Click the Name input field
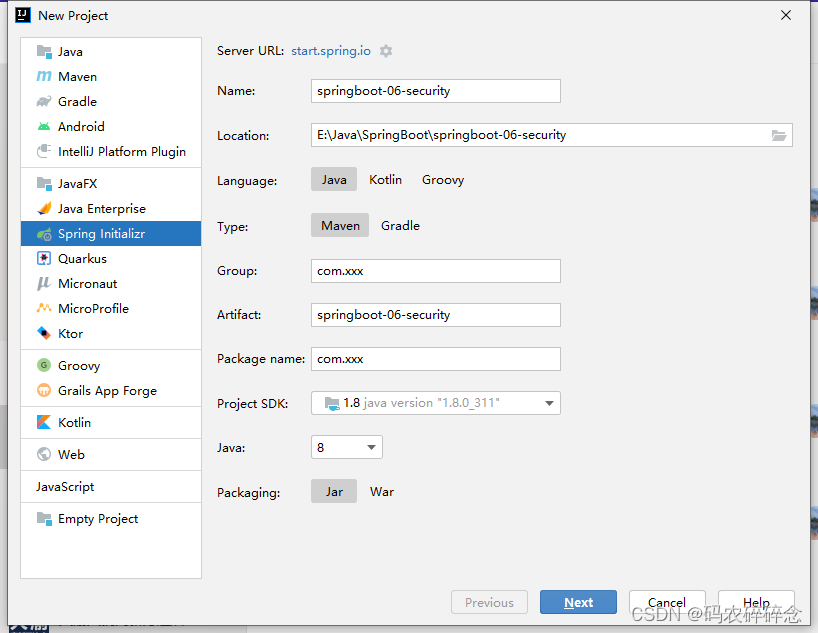This screenshot has height=633, width=818. [x=436, y=91]
